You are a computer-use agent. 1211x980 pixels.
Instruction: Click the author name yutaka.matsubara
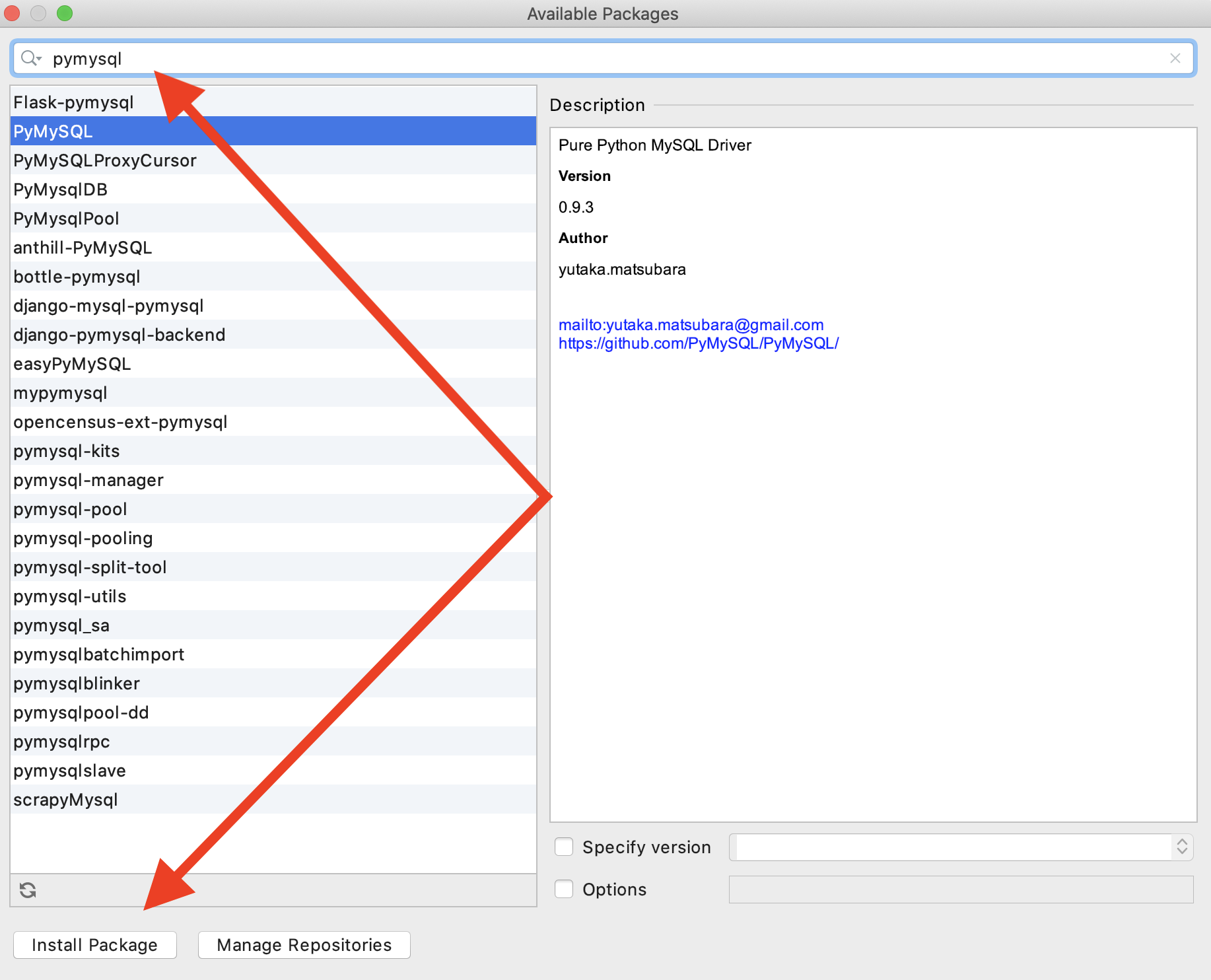[x=622, y=269]
